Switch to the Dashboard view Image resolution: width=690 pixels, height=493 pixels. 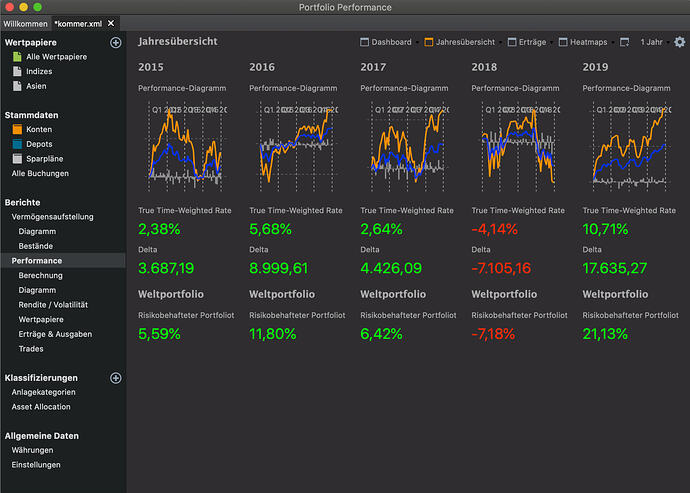(385, 43)
